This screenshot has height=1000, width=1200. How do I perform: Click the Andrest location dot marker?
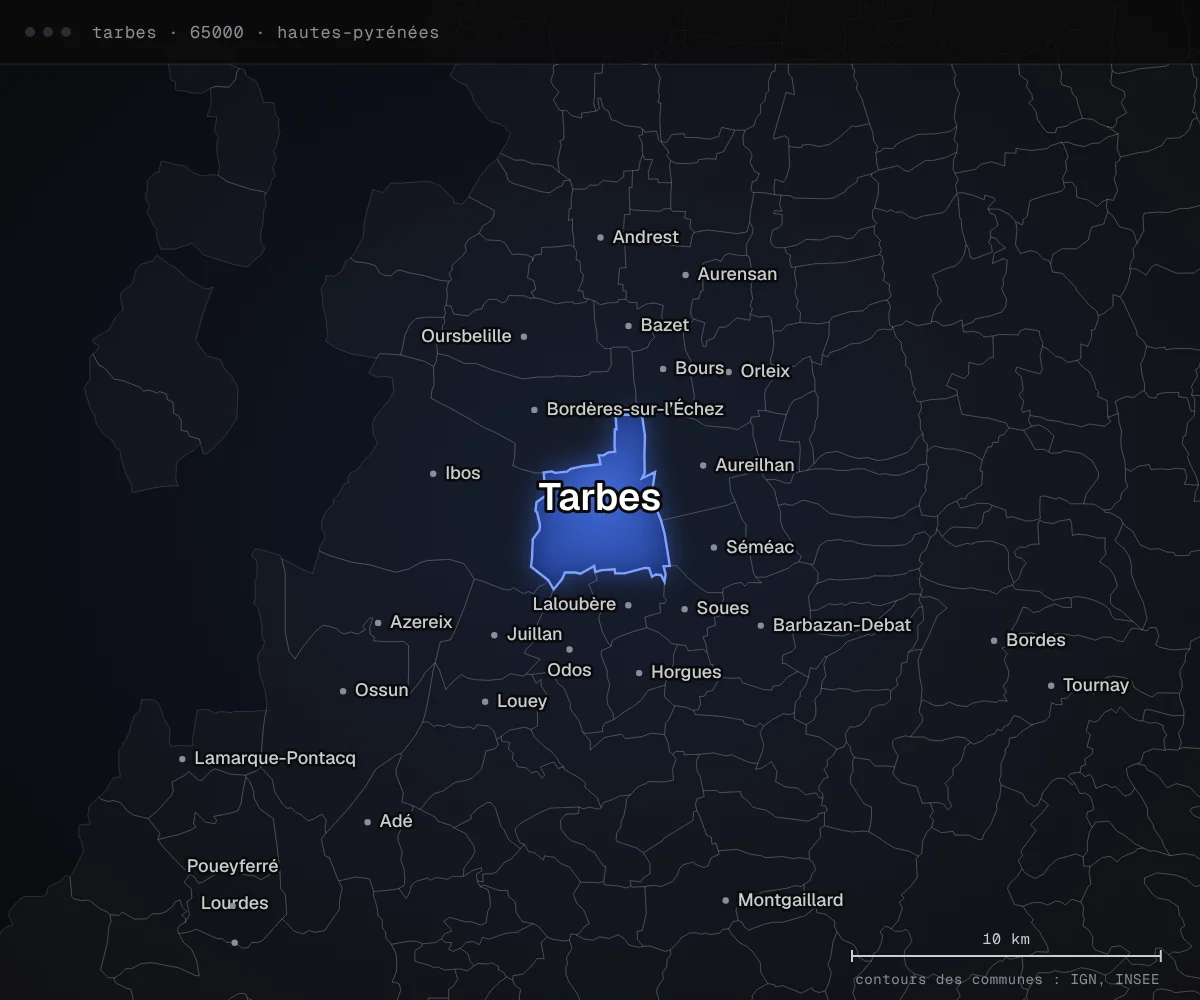point(600,238)
